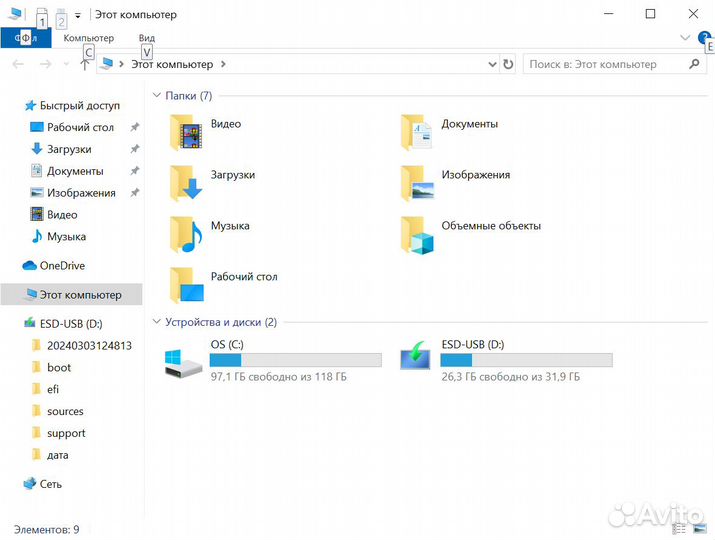Click the computer icon in address bar
The image size is (715, 540).
click(x=106, y=64)
